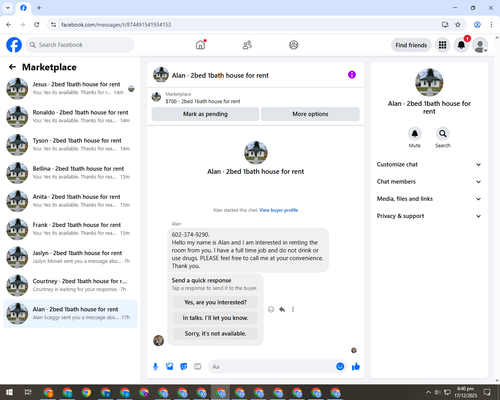
Task: Click the listing thumbnail in right panel
Action: (x=429, y=82)
